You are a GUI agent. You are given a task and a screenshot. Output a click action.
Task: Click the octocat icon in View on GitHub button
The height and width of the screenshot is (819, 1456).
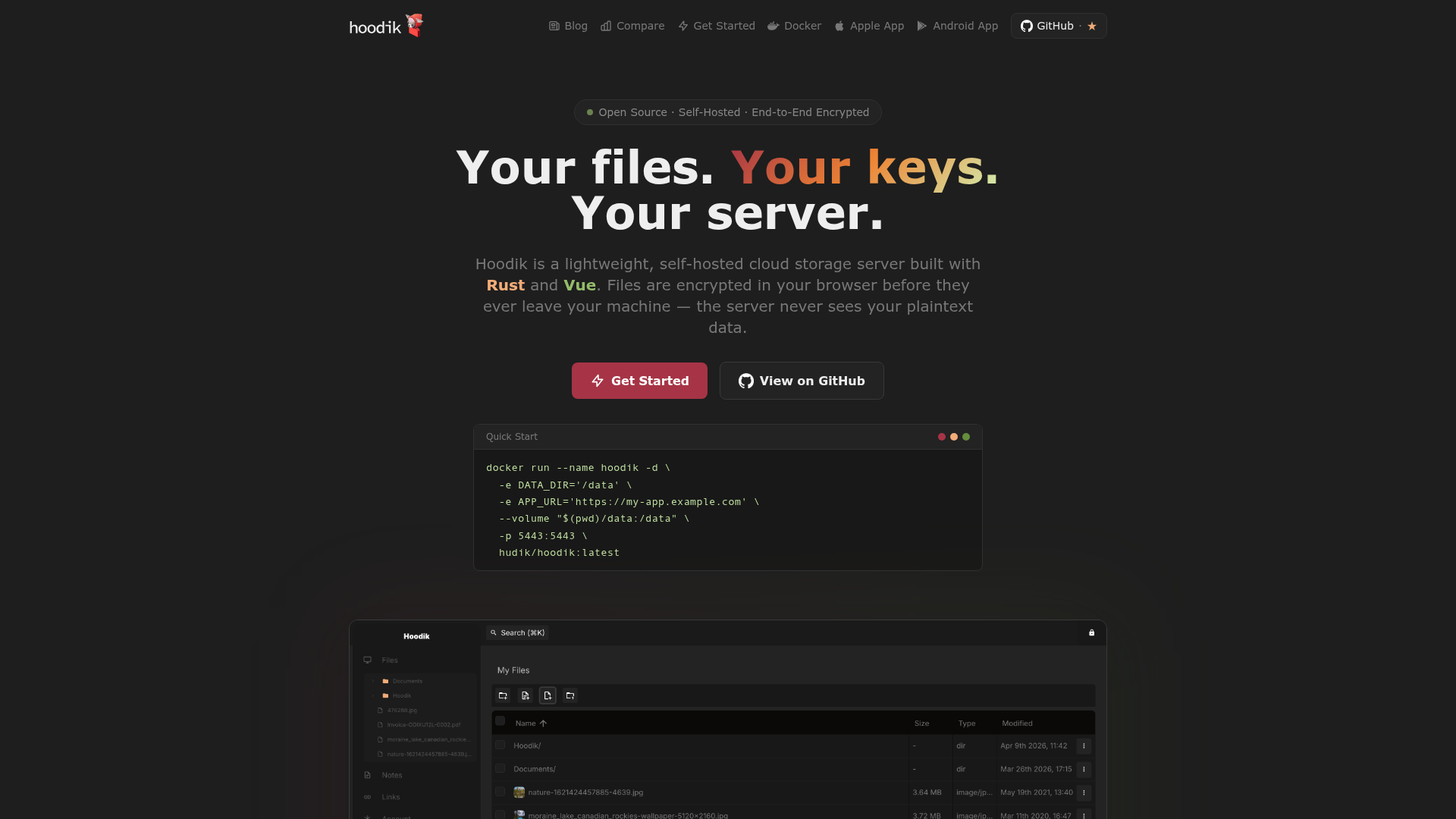coord(746,381)
